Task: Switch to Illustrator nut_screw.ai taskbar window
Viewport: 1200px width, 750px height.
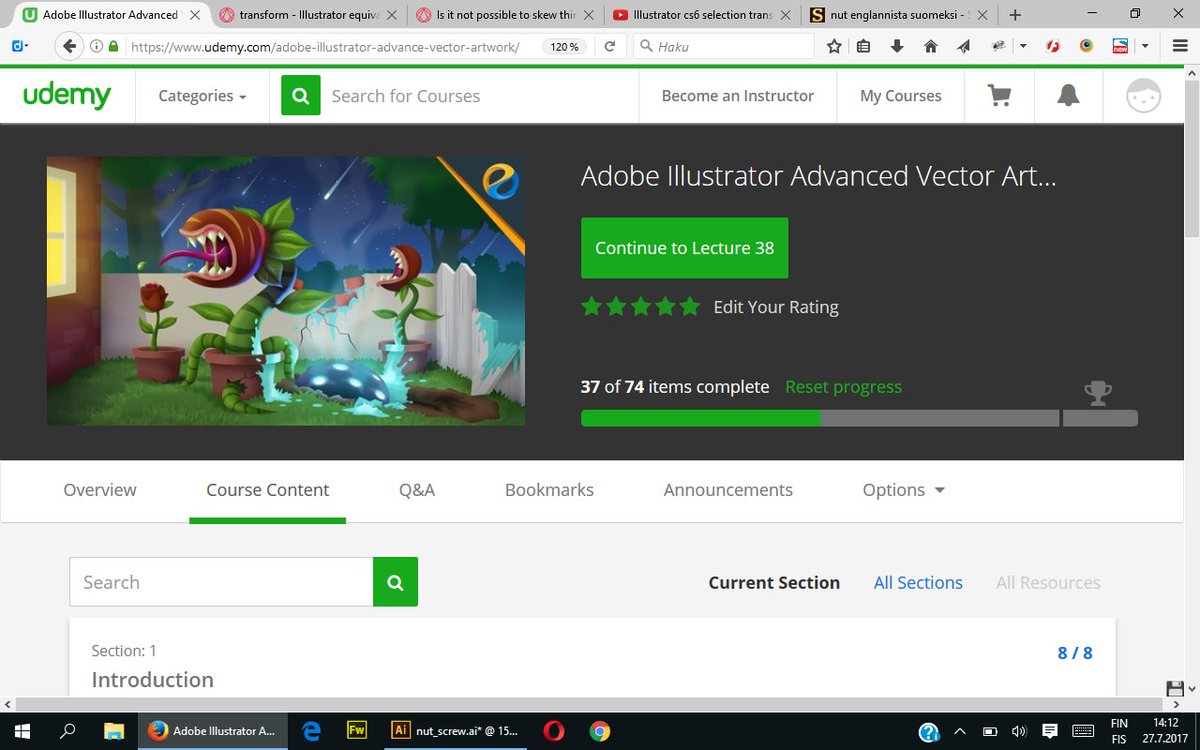Action: click(455, 731)
